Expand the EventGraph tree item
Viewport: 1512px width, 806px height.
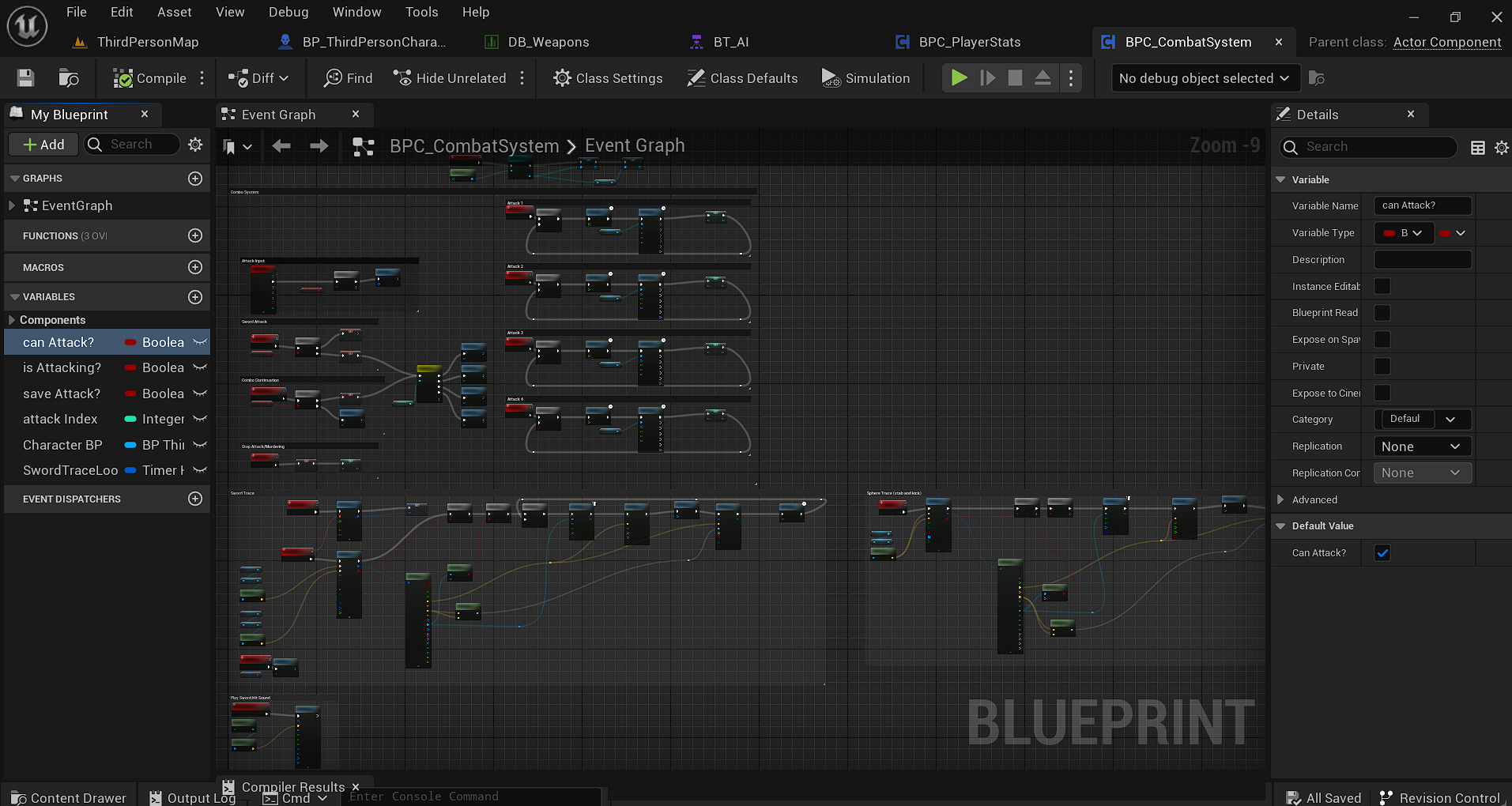pos(12,205)
